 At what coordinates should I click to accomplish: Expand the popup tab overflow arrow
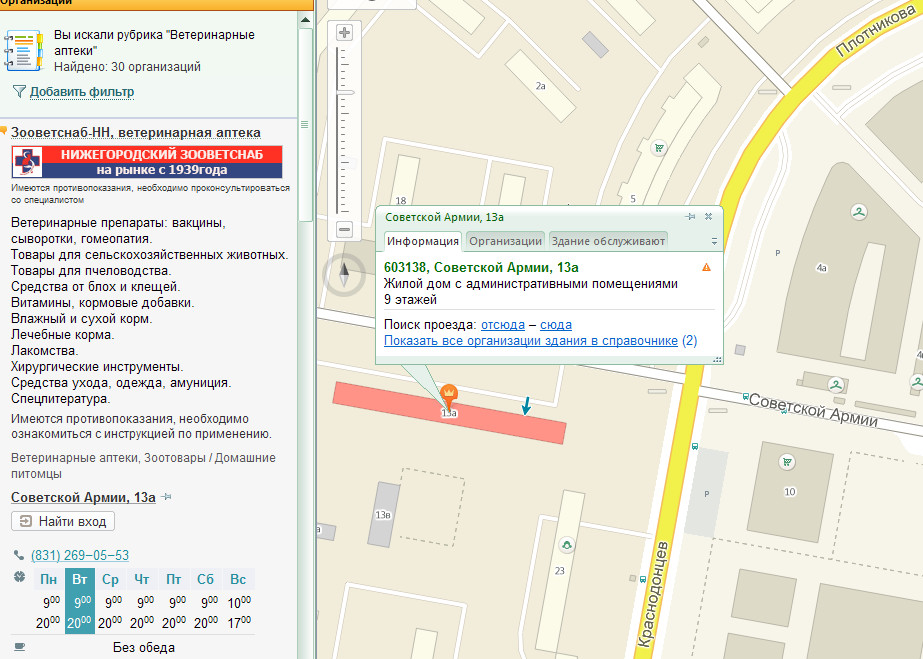tap(714, 241)
